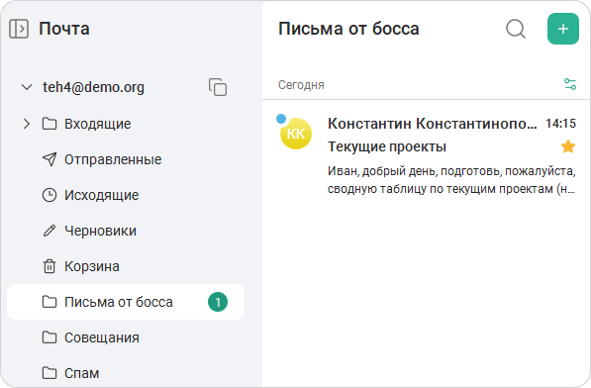Compose new mail with the plus button
The width and height of the screenshot is (591, 388).
point(563,29)
